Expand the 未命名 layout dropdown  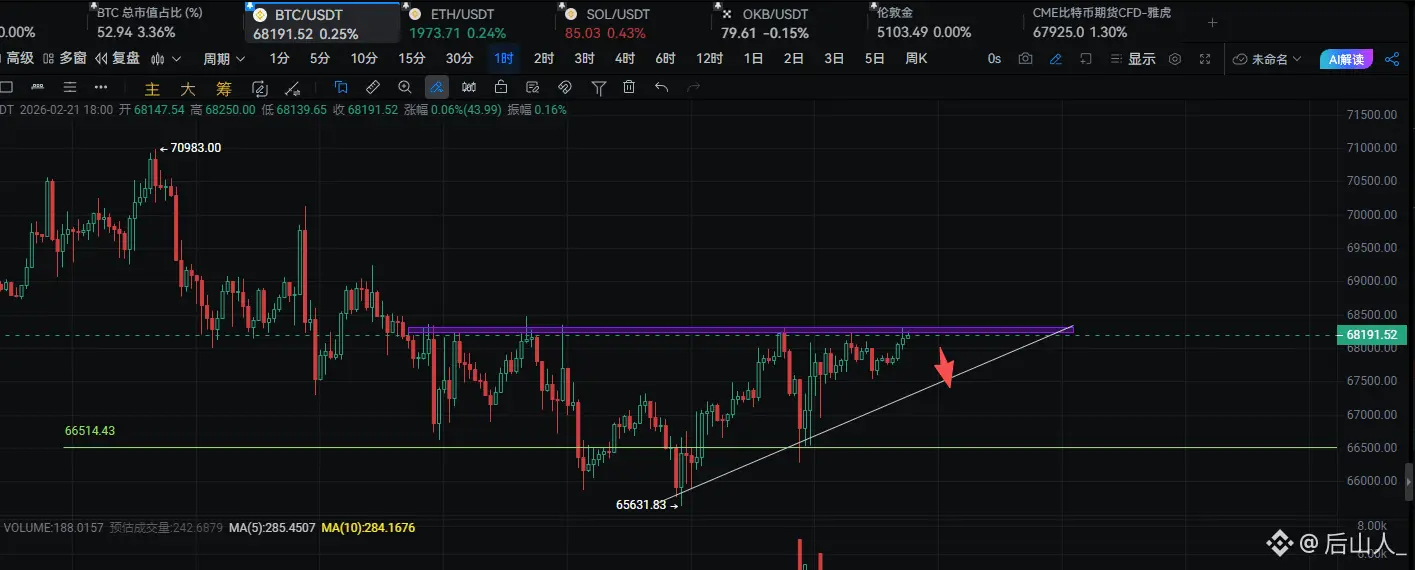1267,59
